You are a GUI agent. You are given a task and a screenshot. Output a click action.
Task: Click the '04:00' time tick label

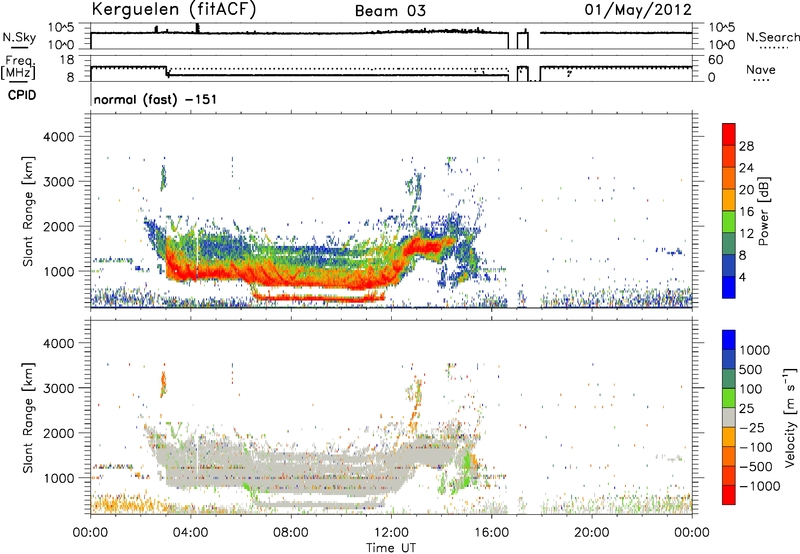(x=191, y=533)
